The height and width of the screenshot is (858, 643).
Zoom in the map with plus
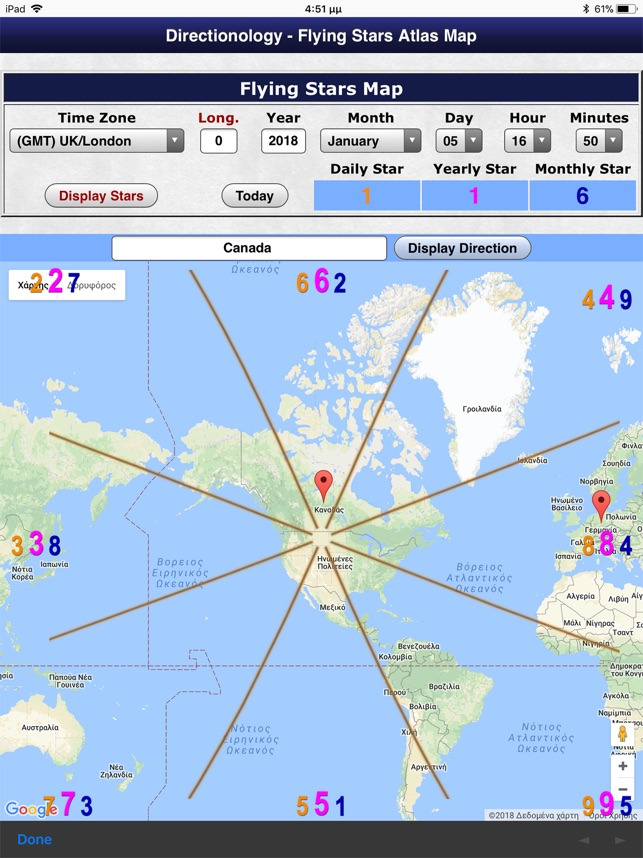622,766
